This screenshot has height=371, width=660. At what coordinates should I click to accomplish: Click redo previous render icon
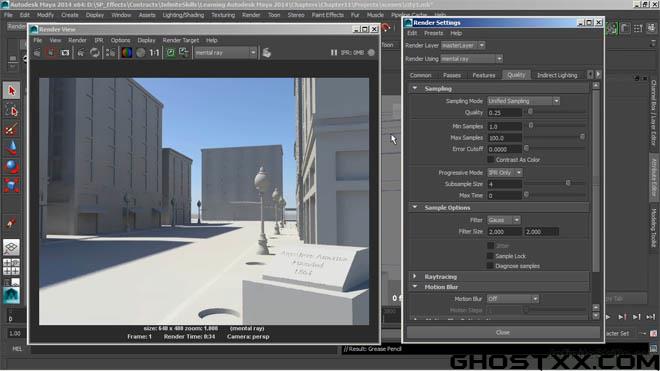[x=37, y=53]
